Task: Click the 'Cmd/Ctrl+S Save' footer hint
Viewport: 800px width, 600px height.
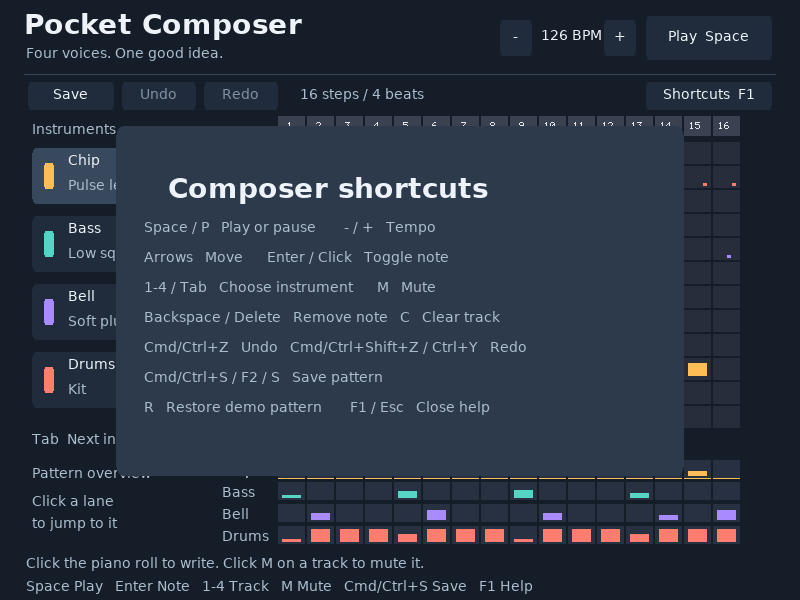Action: pos(405,587)
